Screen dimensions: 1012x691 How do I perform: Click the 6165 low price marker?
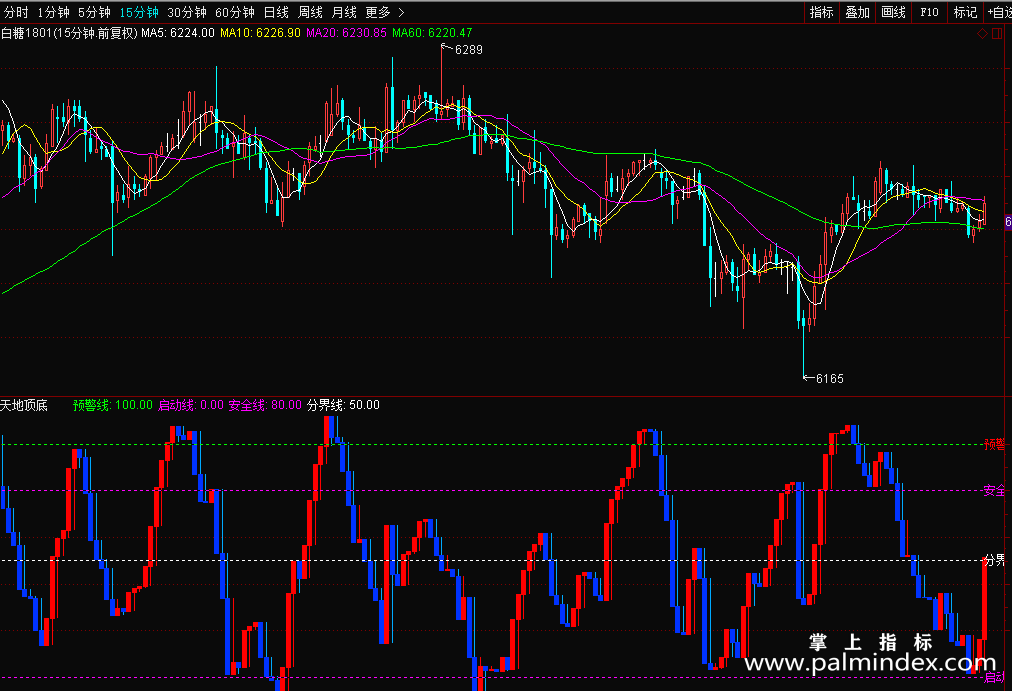[x=829, y=379]
